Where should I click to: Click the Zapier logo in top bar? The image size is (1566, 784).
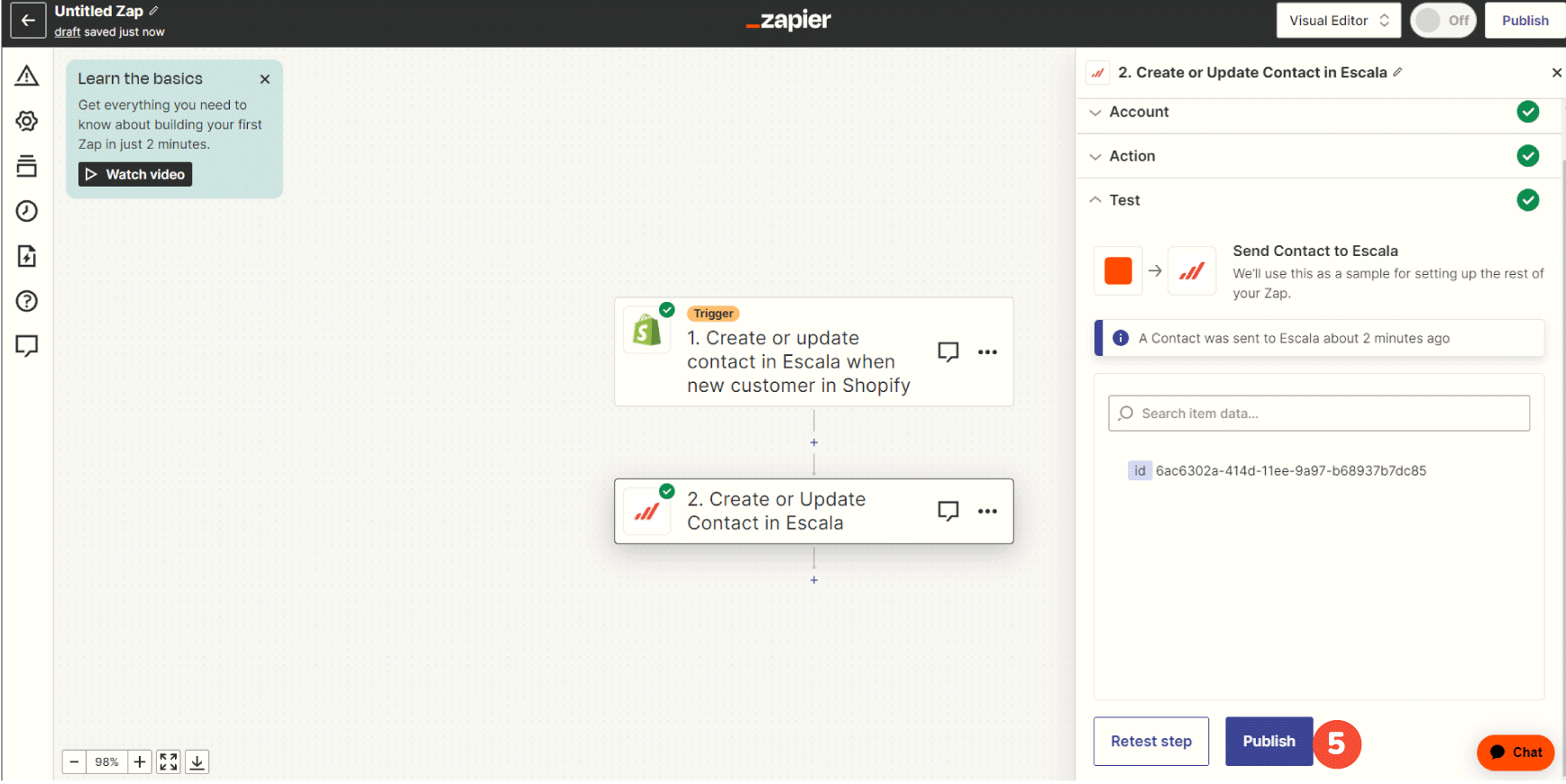coord(789,20)
